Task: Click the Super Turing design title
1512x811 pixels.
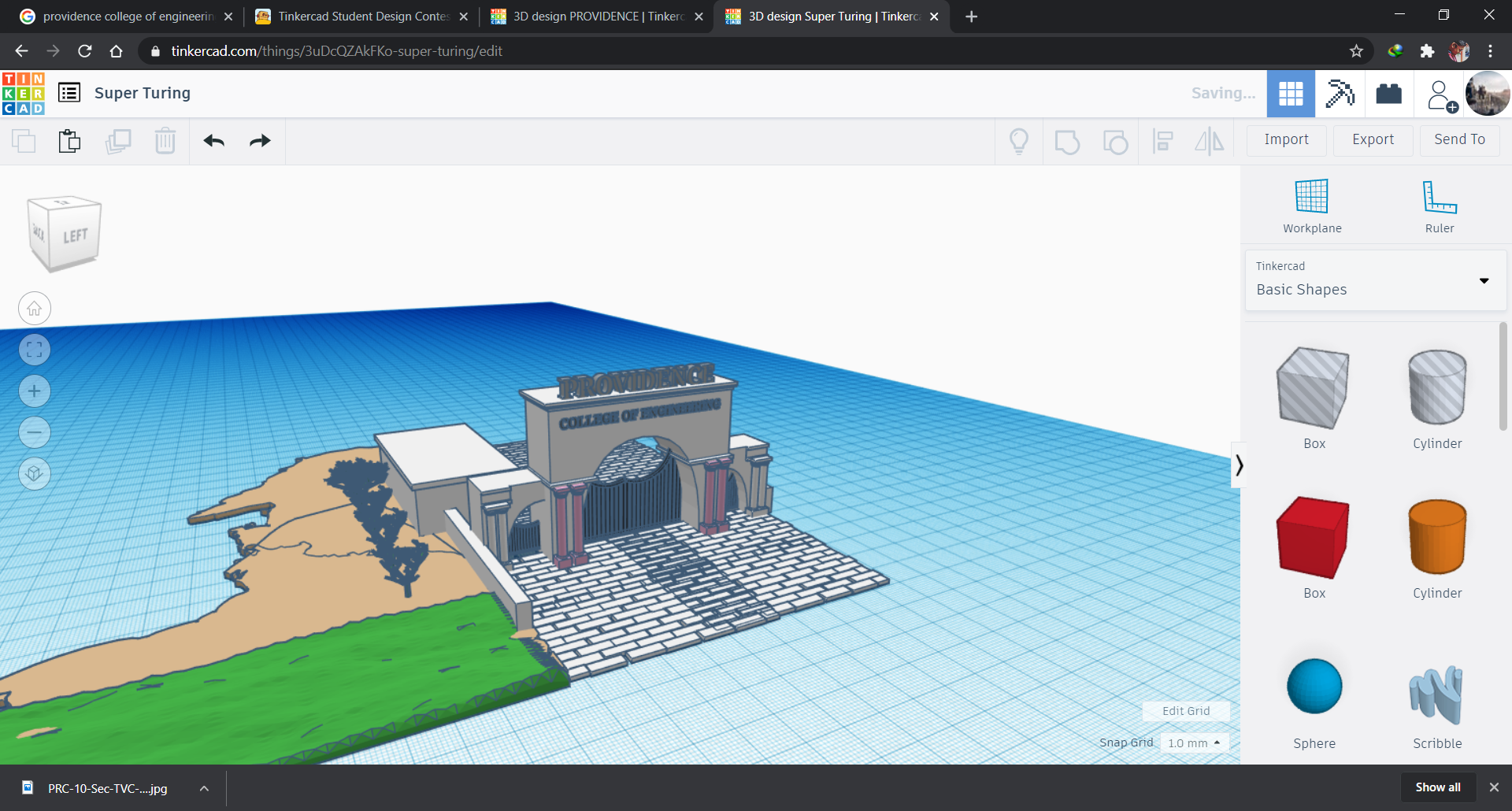Action: tap(143, 93)
